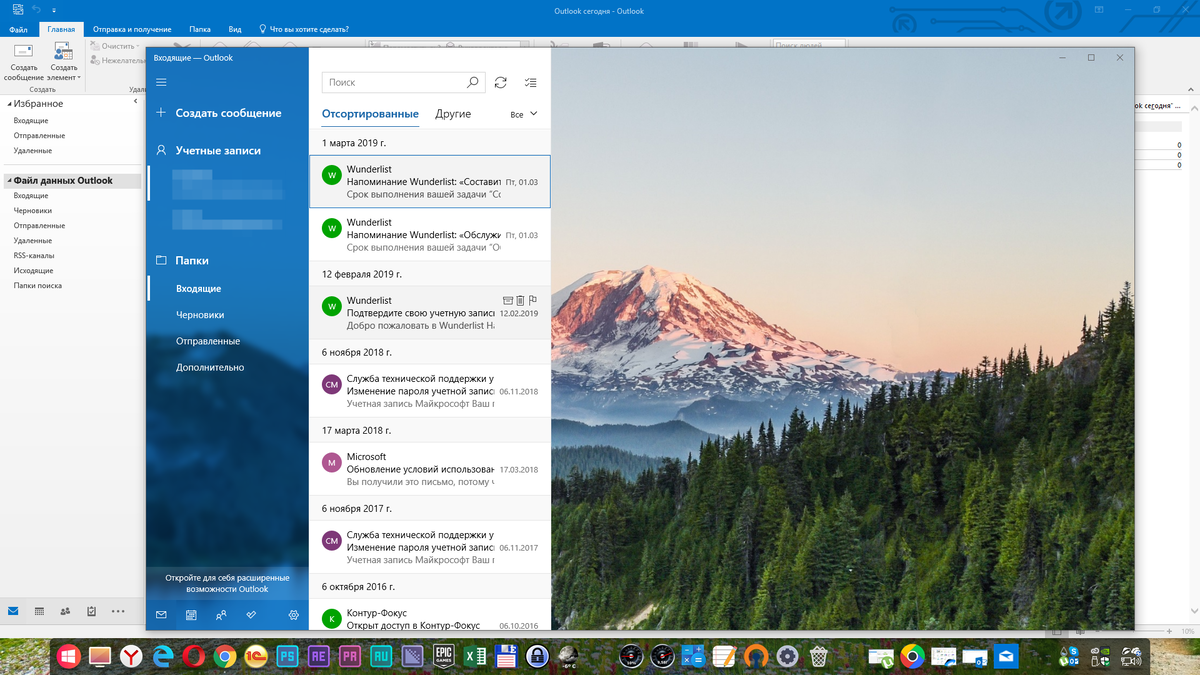Click the plus icon beside Создать сообщение
This screenshot has height=675, width=1200.
[x=161, y=113]
